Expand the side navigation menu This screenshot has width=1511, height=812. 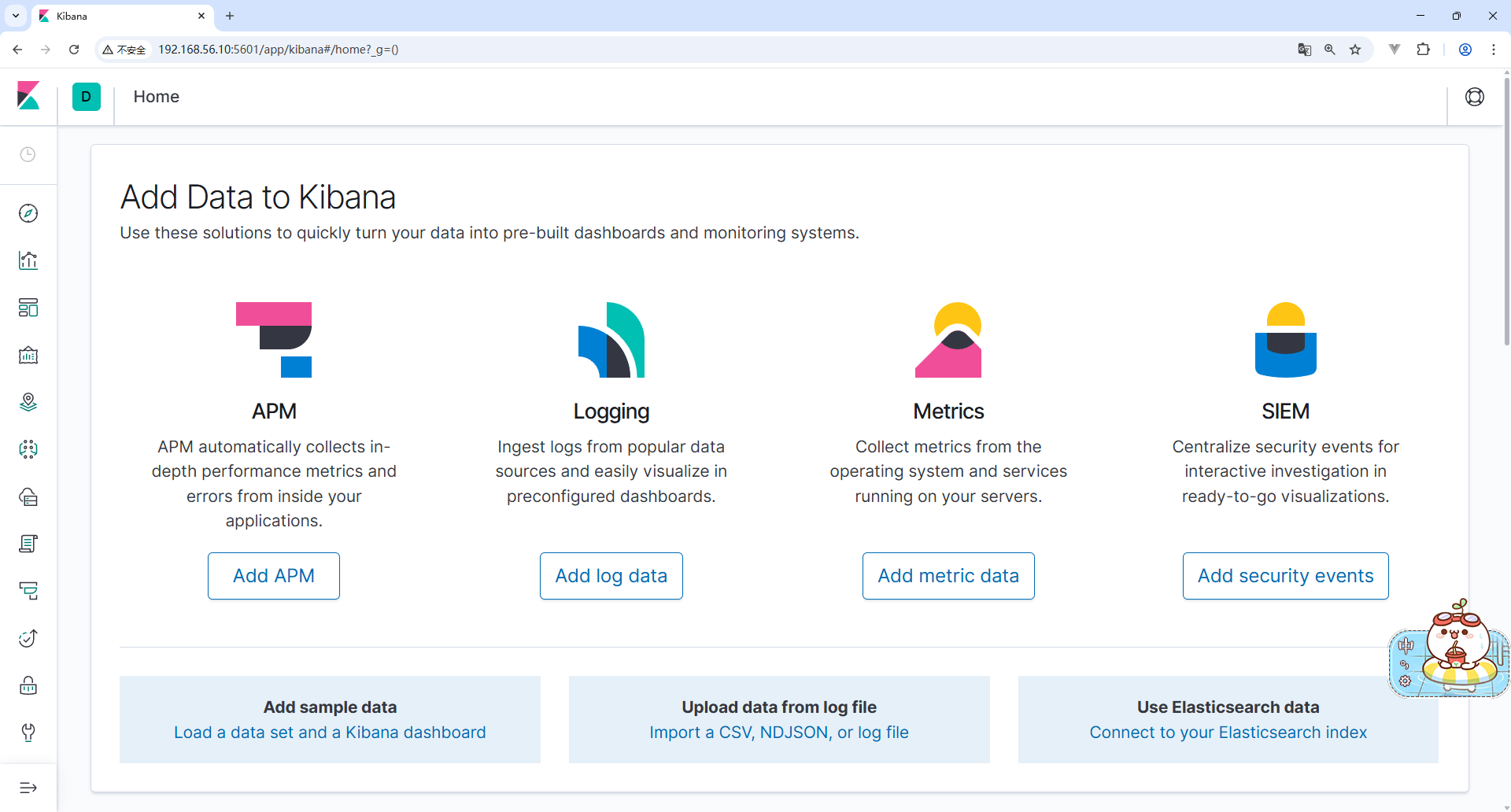click(x=28, y=788)
